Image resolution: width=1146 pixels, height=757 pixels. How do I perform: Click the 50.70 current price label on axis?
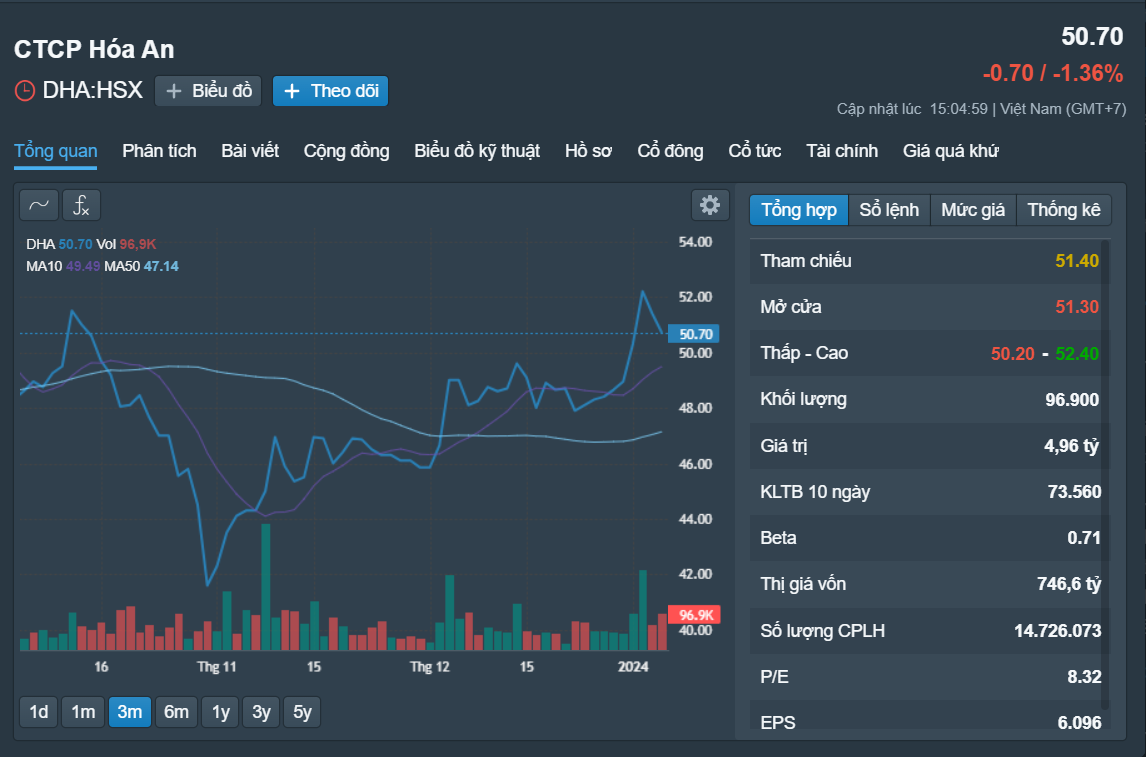click(x=694, y=334)
